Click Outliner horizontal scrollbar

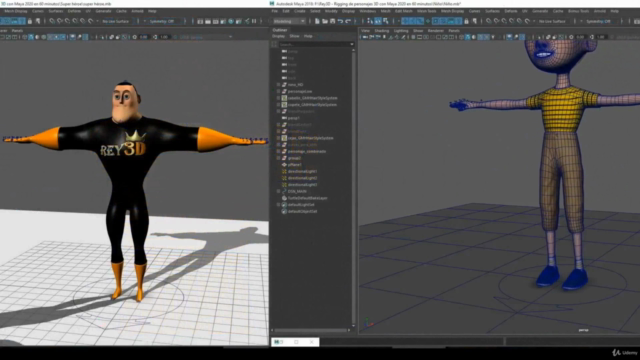click(x=311, y=330)
